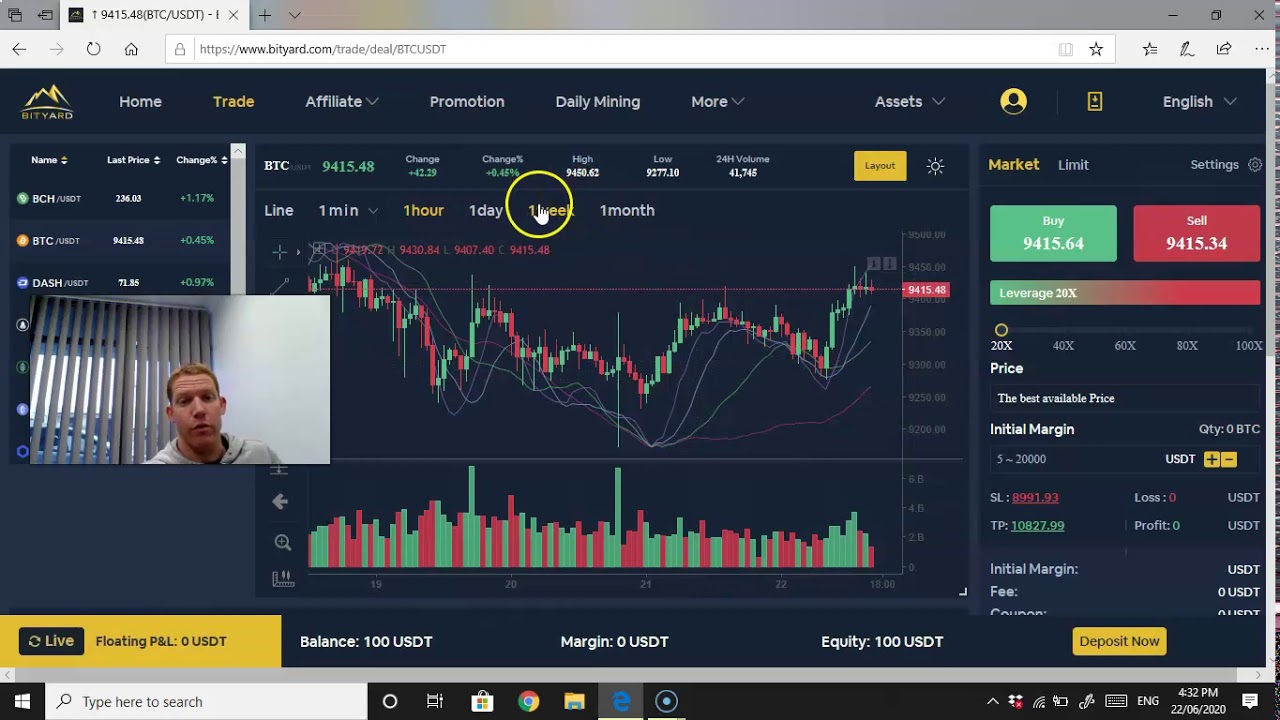
Task: Select the DASH coin icon
Action: (x=23, y=282)
